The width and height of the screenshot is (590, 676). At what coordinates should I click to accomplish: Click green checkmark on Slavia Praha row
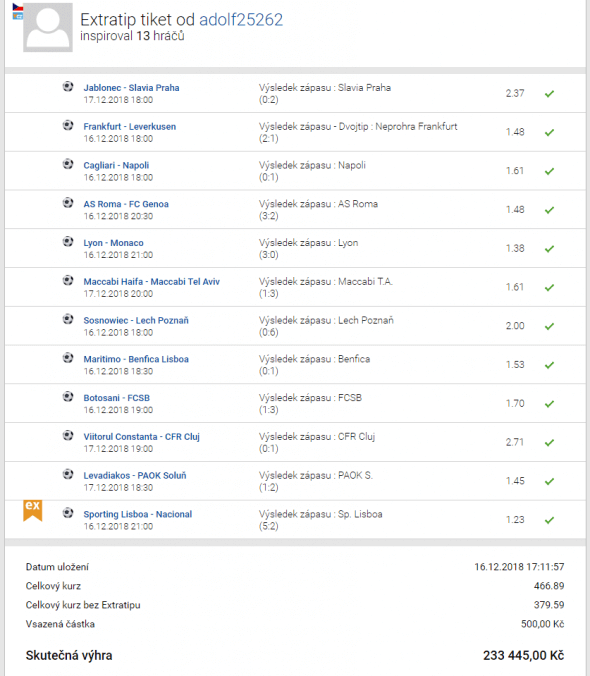point(549,94)
